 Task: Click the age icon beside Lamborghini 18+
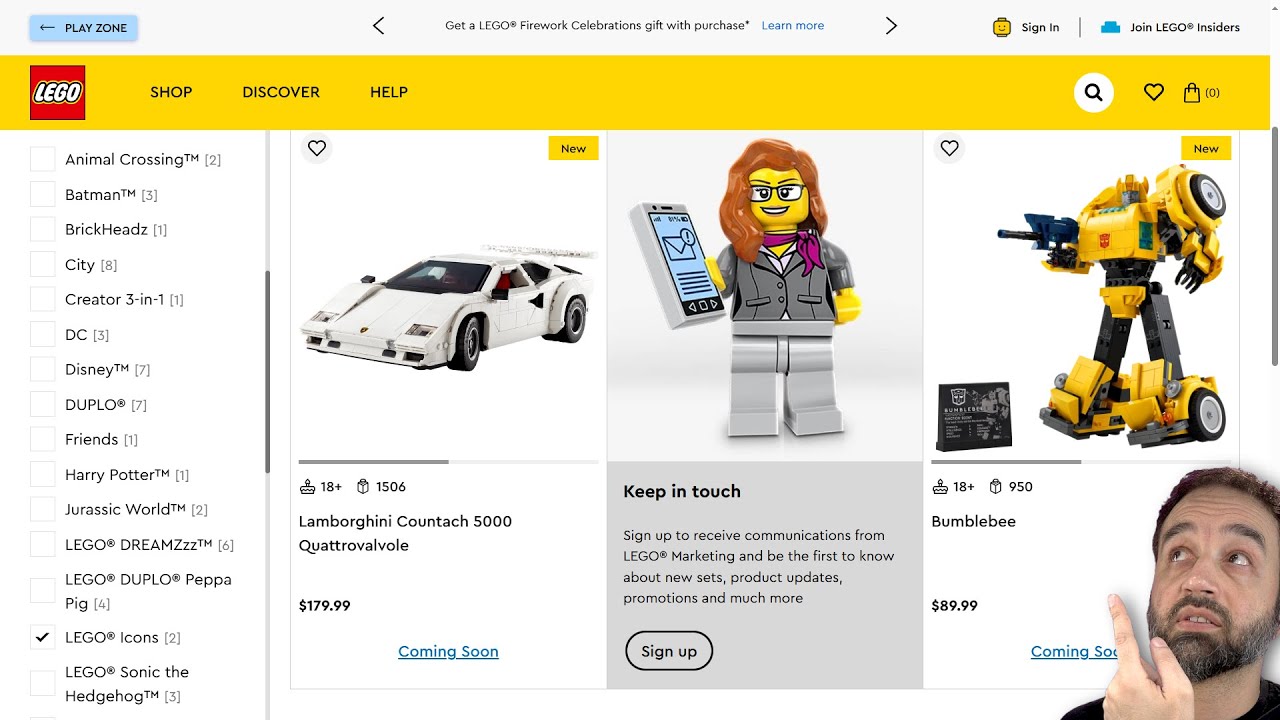(x=307, y=487)
